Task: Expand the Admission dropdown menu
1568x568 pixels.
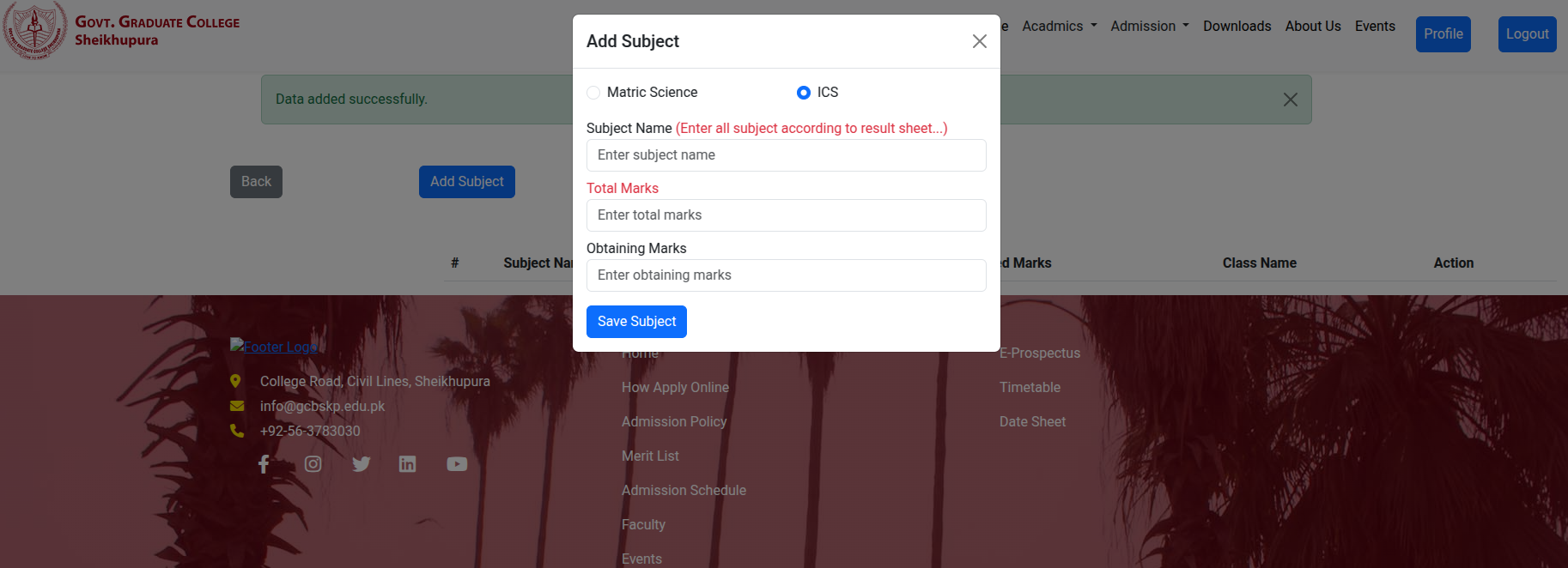Action: coord(1150,27)
